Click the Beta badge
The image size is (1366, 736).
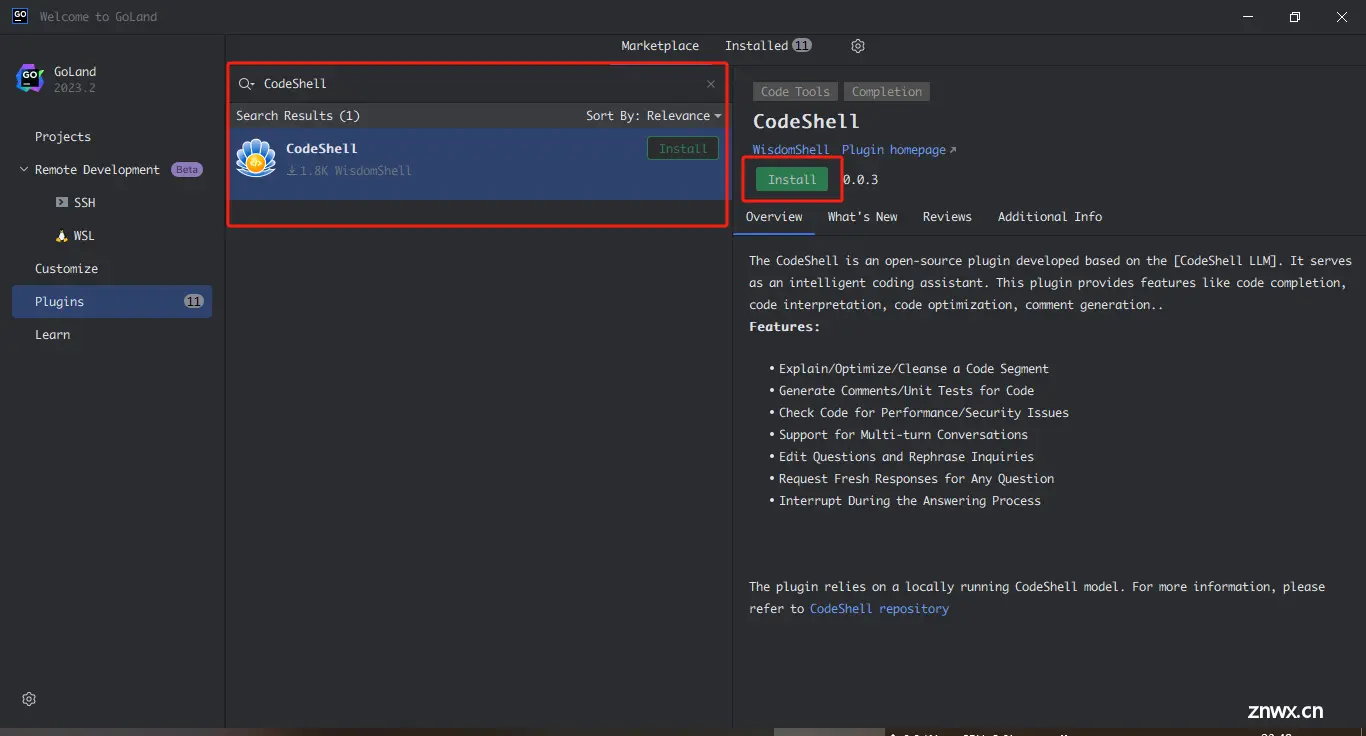[x=187, y=170]
